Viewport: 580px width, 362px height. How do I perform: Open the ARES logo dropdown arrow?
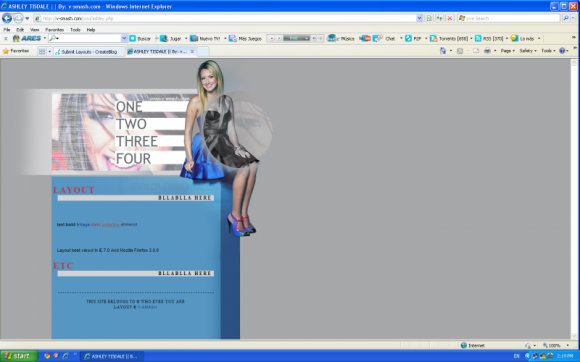tap(45, 38)
